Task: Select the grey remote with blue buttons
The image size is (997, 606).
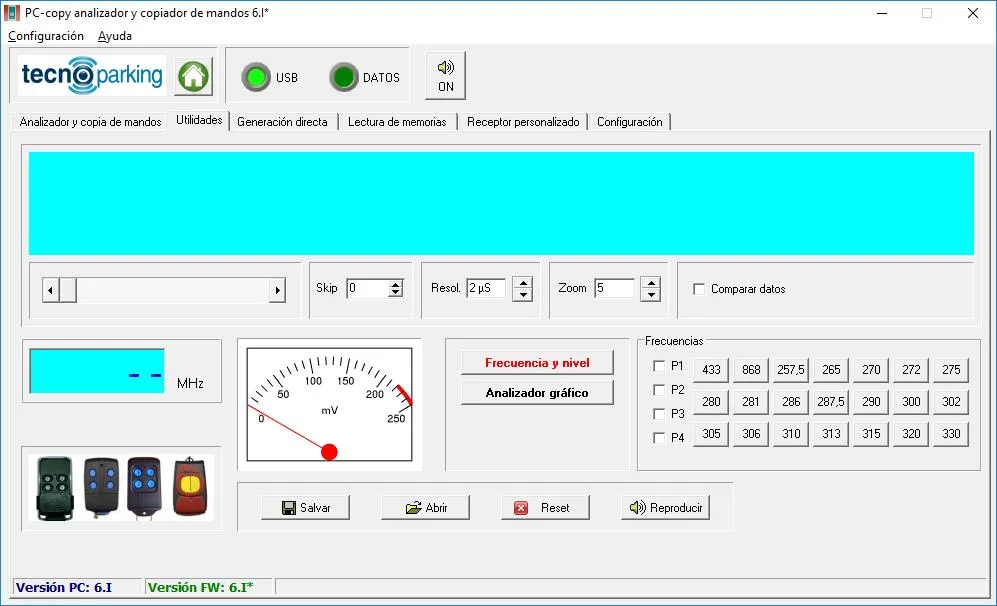Action: coord(102,487)
